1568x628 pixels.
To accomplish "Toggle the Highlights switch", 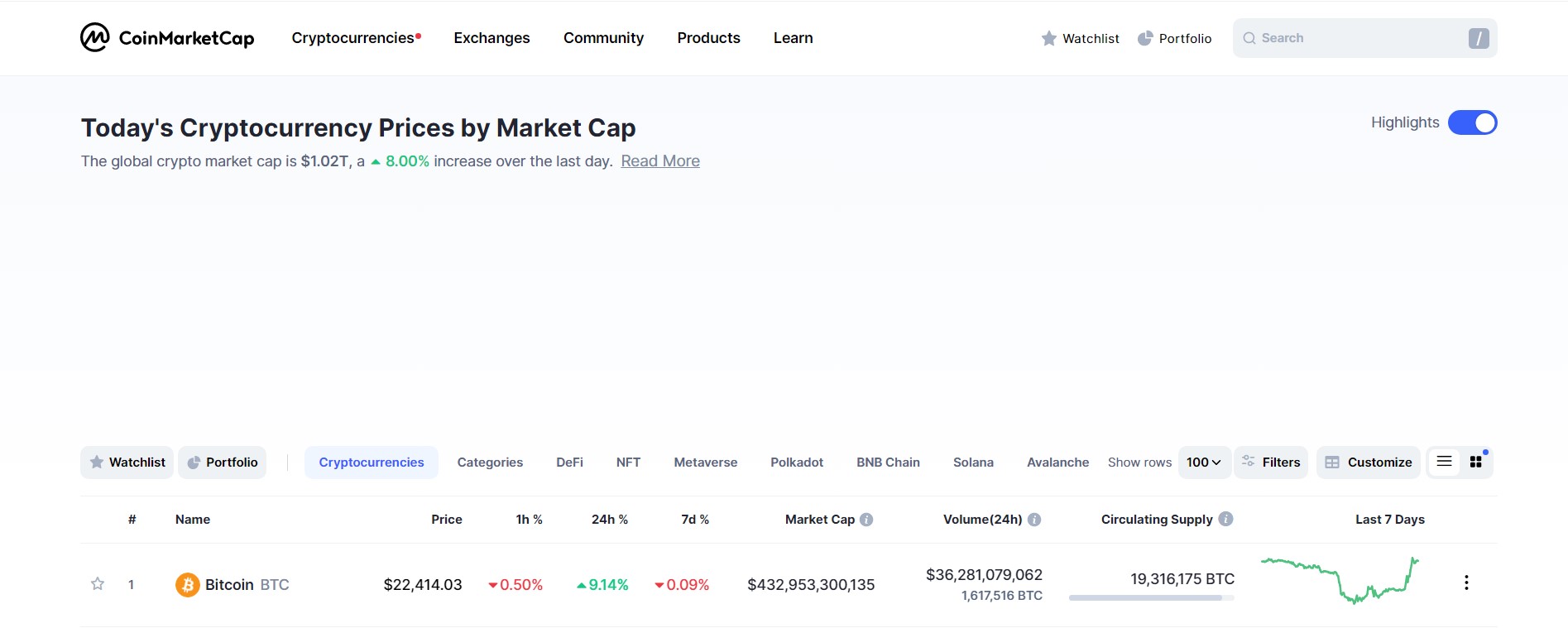I will pyautogui.click(x=1472, y=122).
